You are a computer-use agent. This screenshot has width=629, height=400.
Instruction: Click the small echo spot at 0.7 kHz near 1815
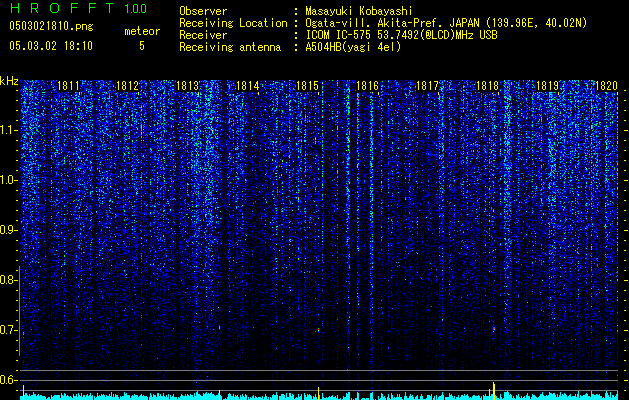tap(318, 330)
